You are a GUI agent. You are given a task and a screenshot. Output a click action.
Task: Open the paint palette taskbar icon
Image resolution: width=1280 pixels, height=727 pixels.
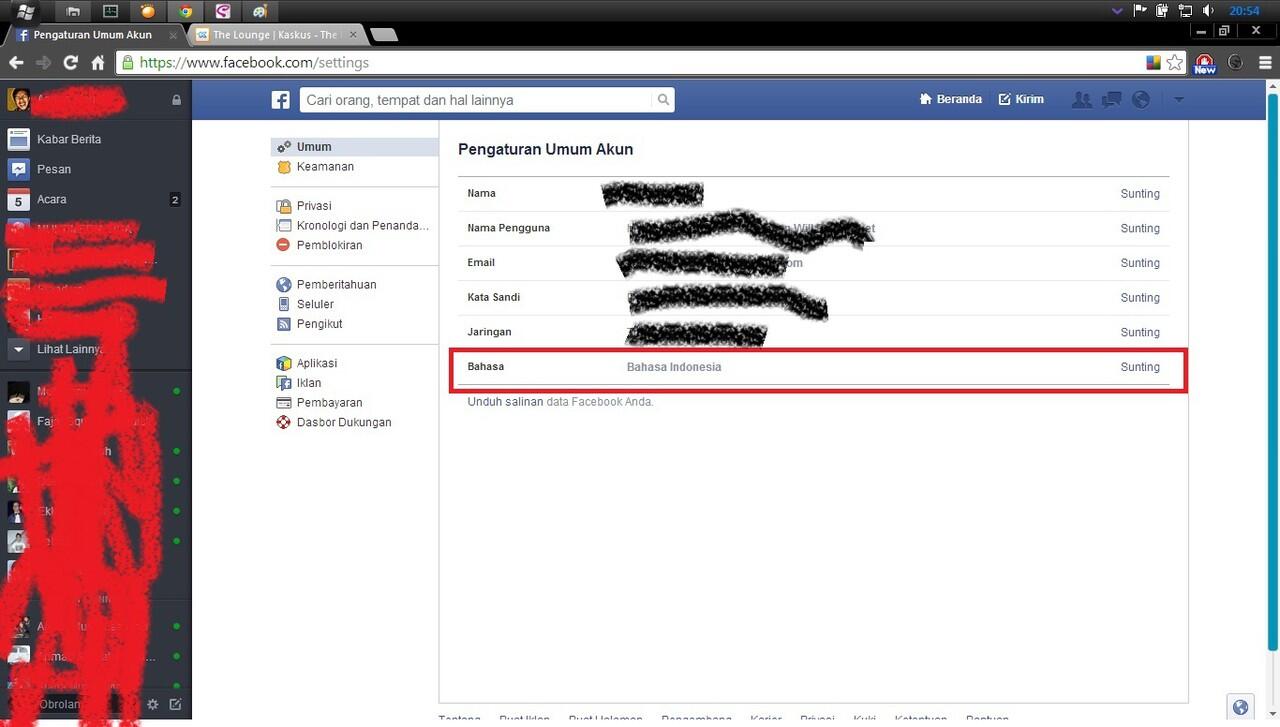click(259, 11)
